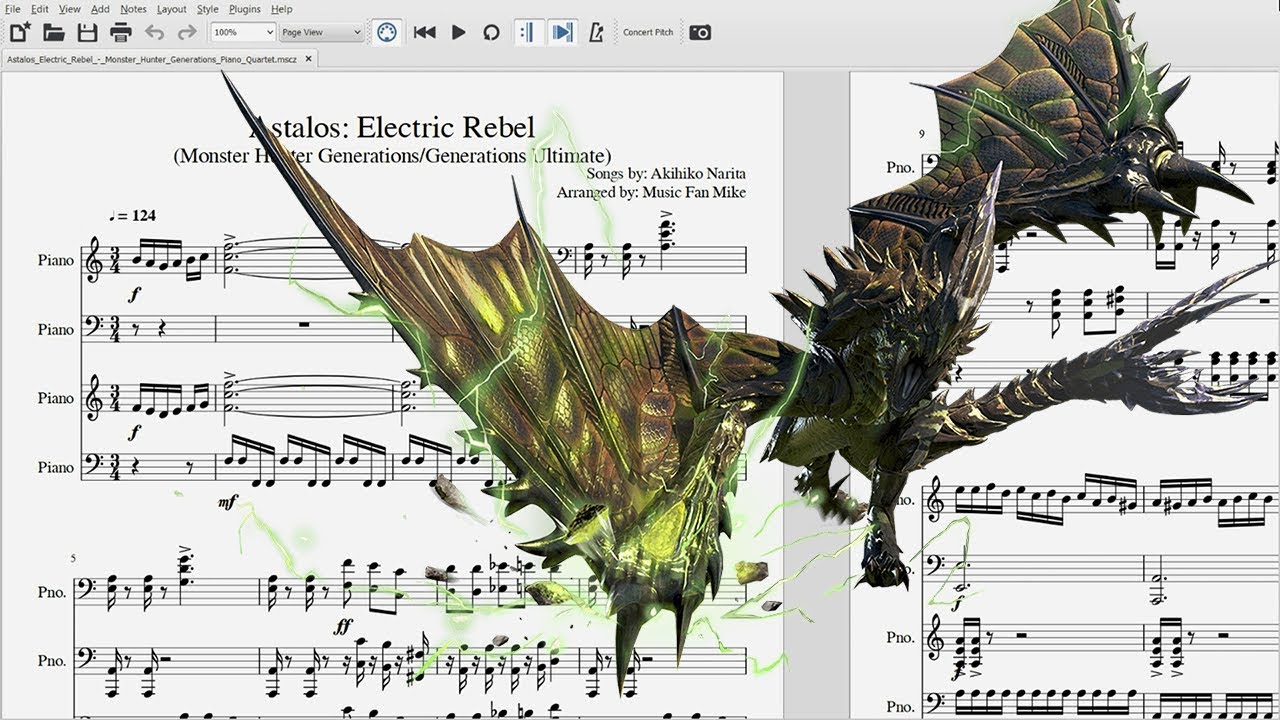The height and width of the screenshot is (720, 1280).
Task: Open the Plugins menu
Action: tap(244, 9)
